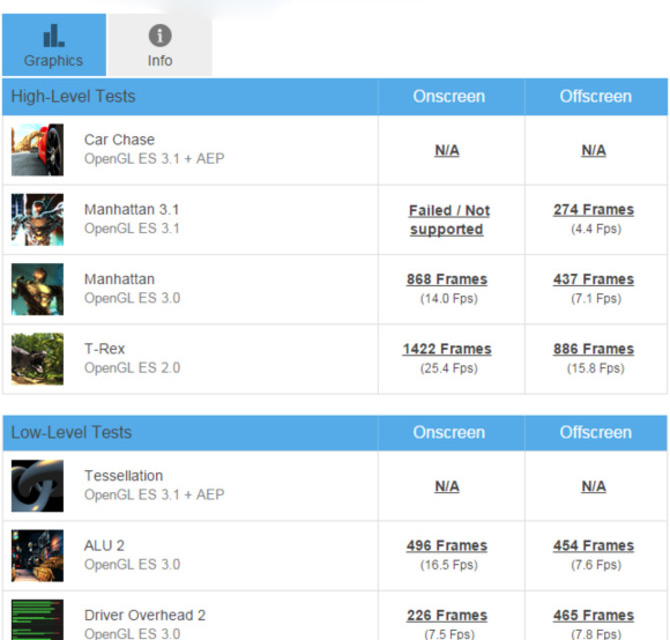Click OpenGL ES 3.1 + AEP under Tessellation
Viewport: 670px width, 640px height.
154,495
